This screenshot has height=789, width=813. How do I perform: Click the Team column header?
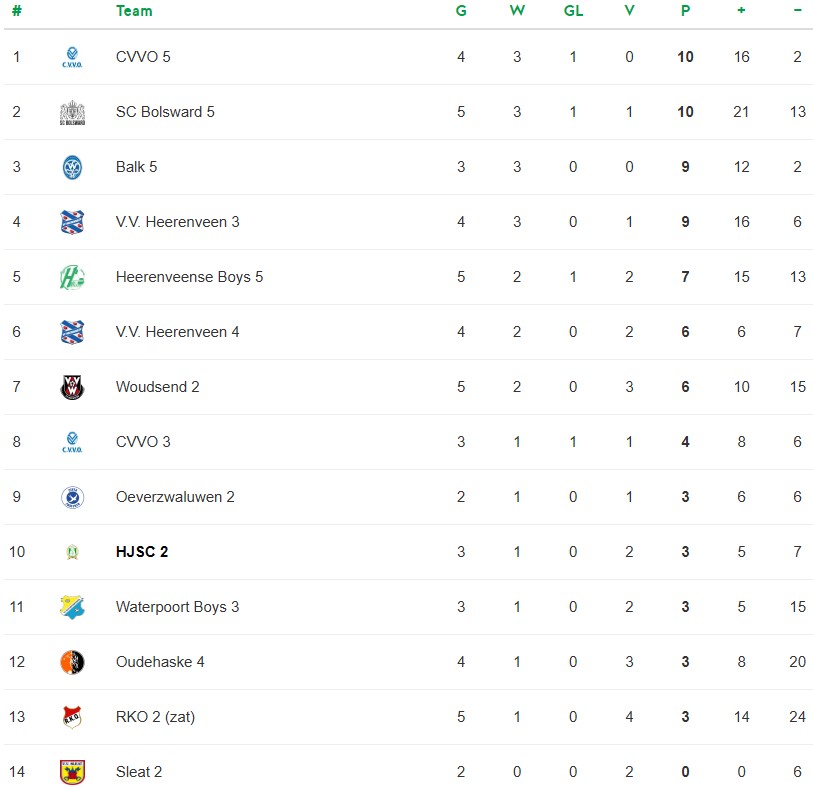pos(134,11)
